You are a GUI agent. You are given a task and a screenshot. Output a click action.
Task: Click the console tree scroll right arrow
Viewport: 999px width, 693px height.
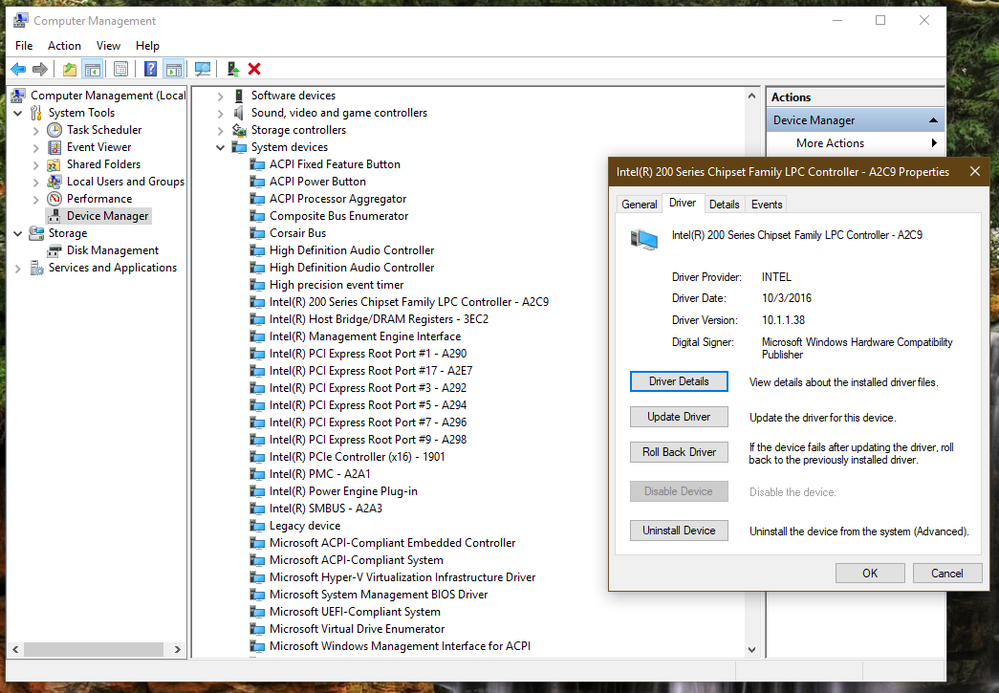[x=178, y=650]
